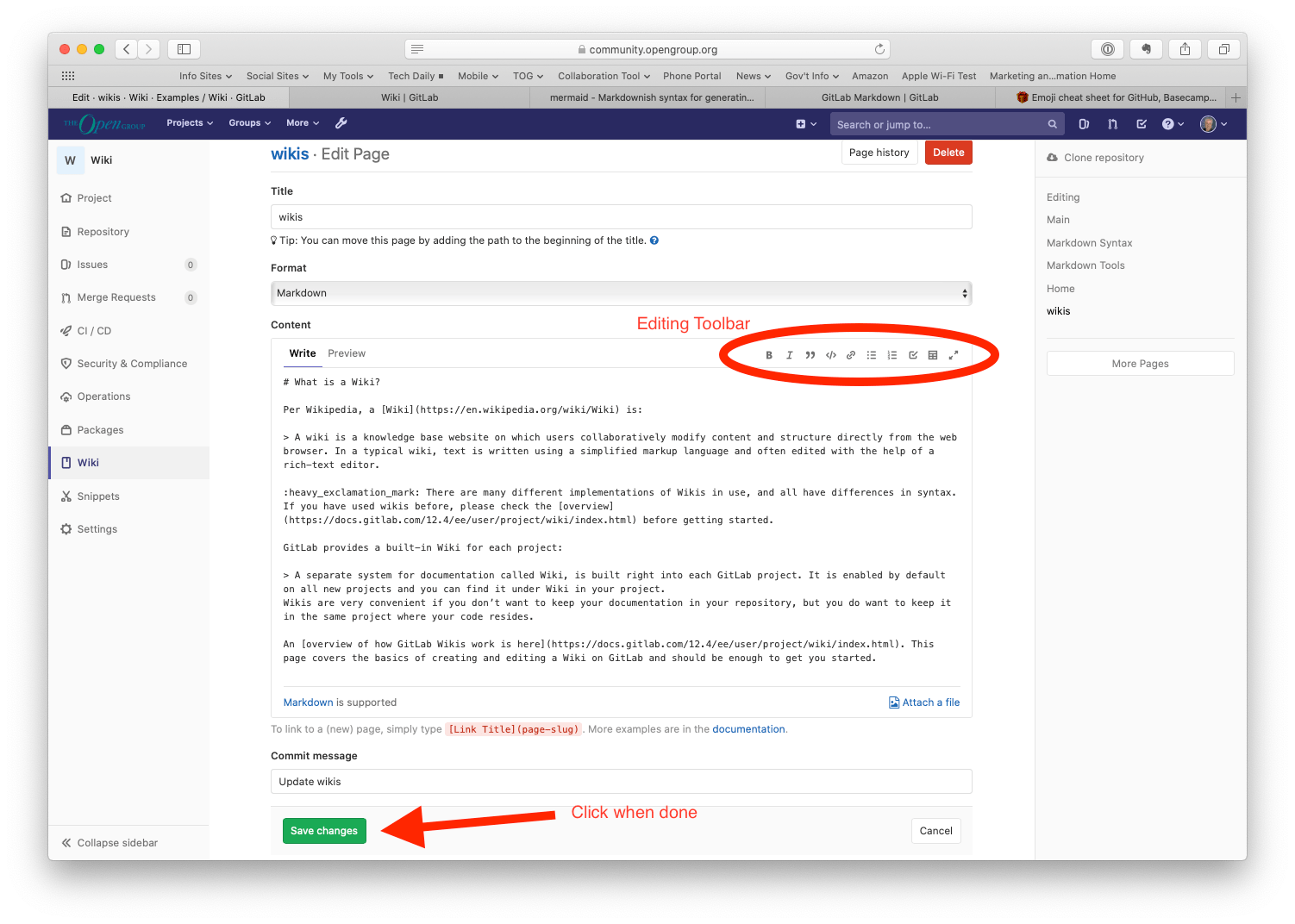Open the To-Do list icon in navbar

(x=1142, y=124)
